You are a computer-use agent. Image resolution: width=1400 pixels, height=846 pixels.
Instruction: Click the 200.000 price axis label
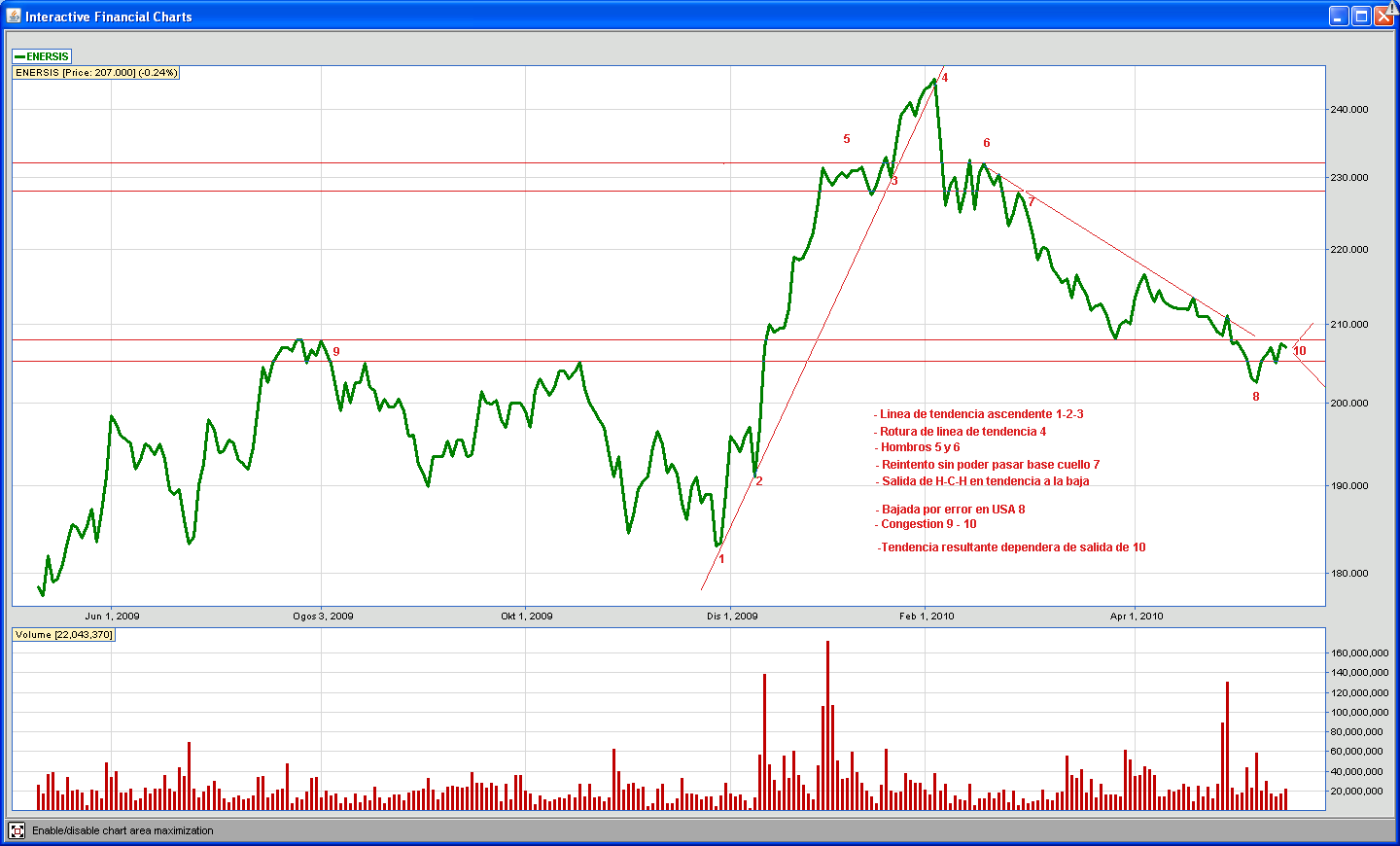point(1348,403)
